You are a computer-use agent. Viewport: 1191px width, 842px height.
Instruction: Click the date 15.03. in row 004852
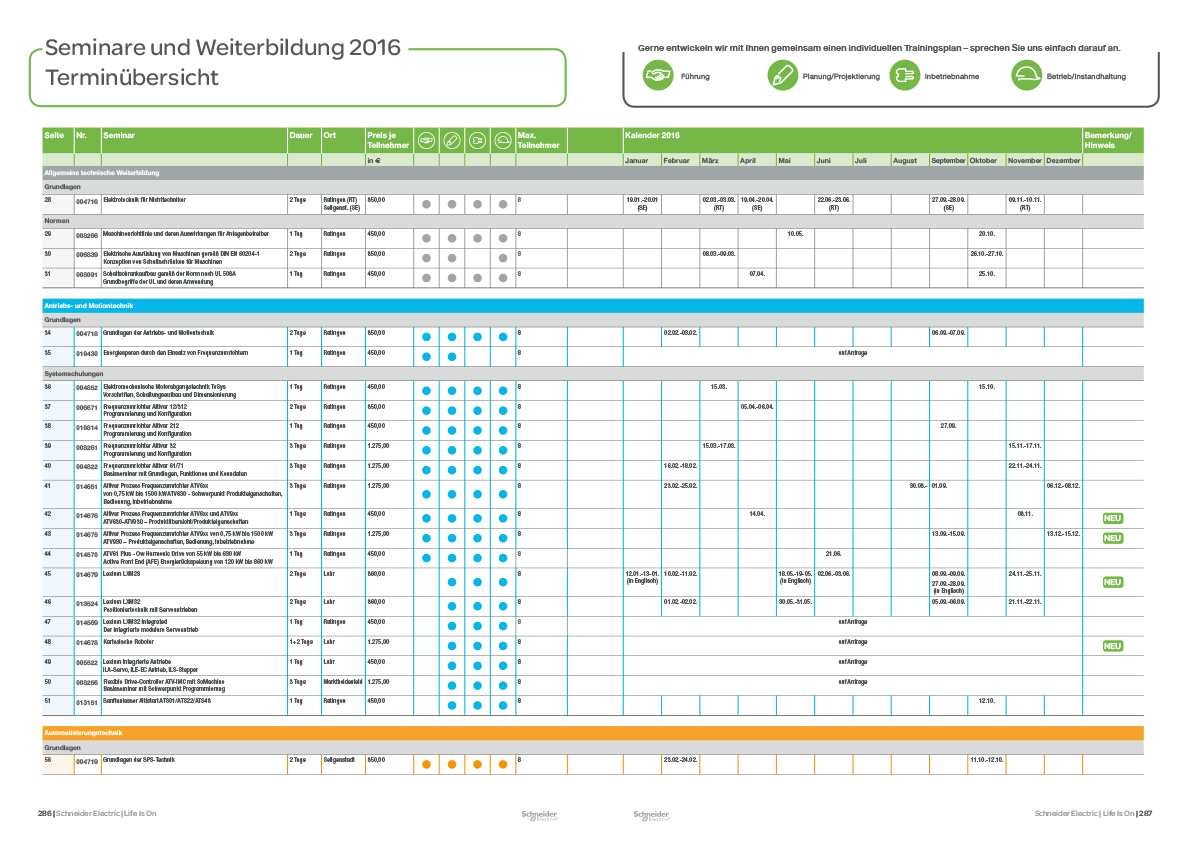coord(719,386)
